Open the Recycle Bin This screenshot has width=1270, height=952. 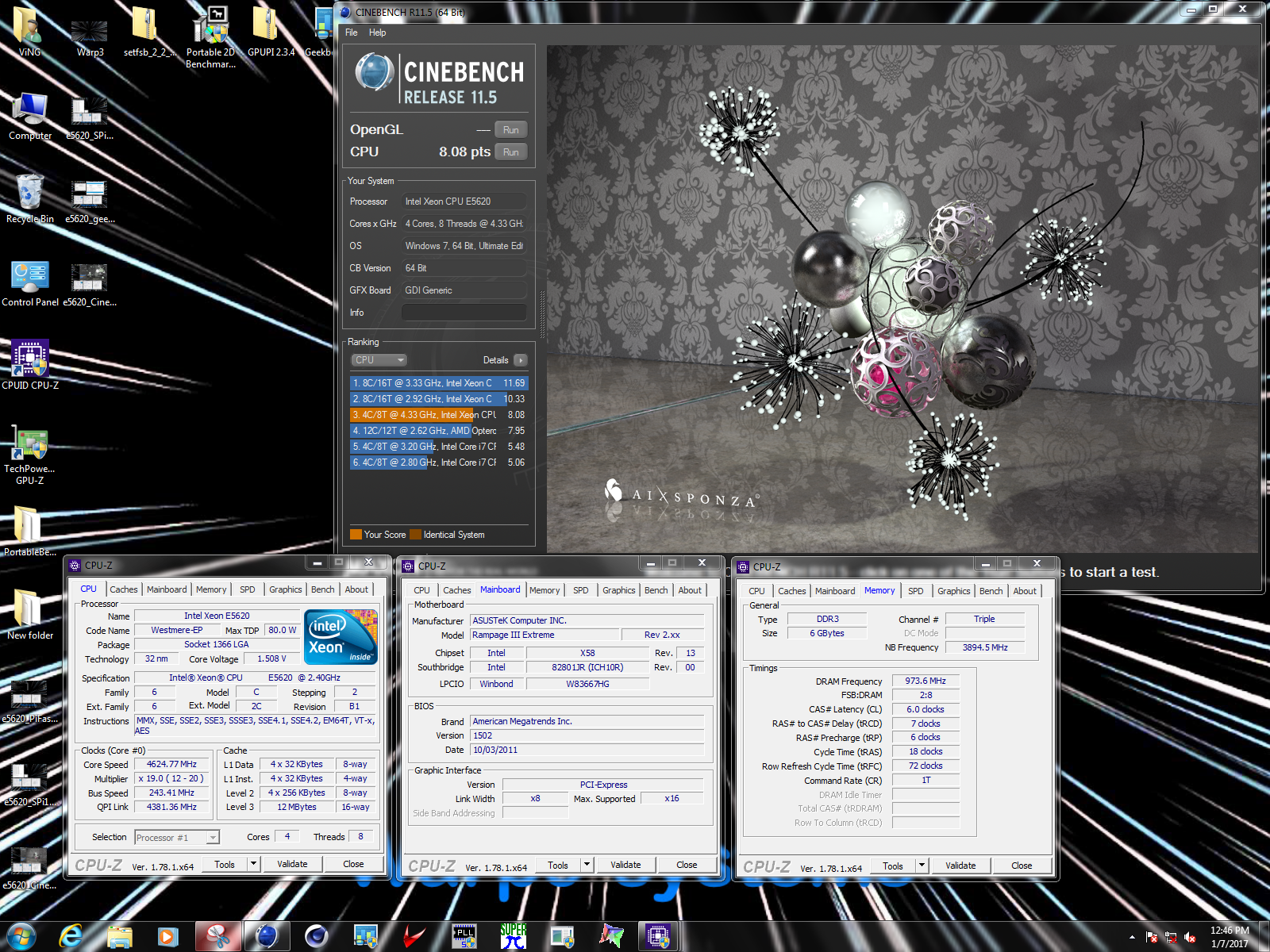[x=30, y=198]
